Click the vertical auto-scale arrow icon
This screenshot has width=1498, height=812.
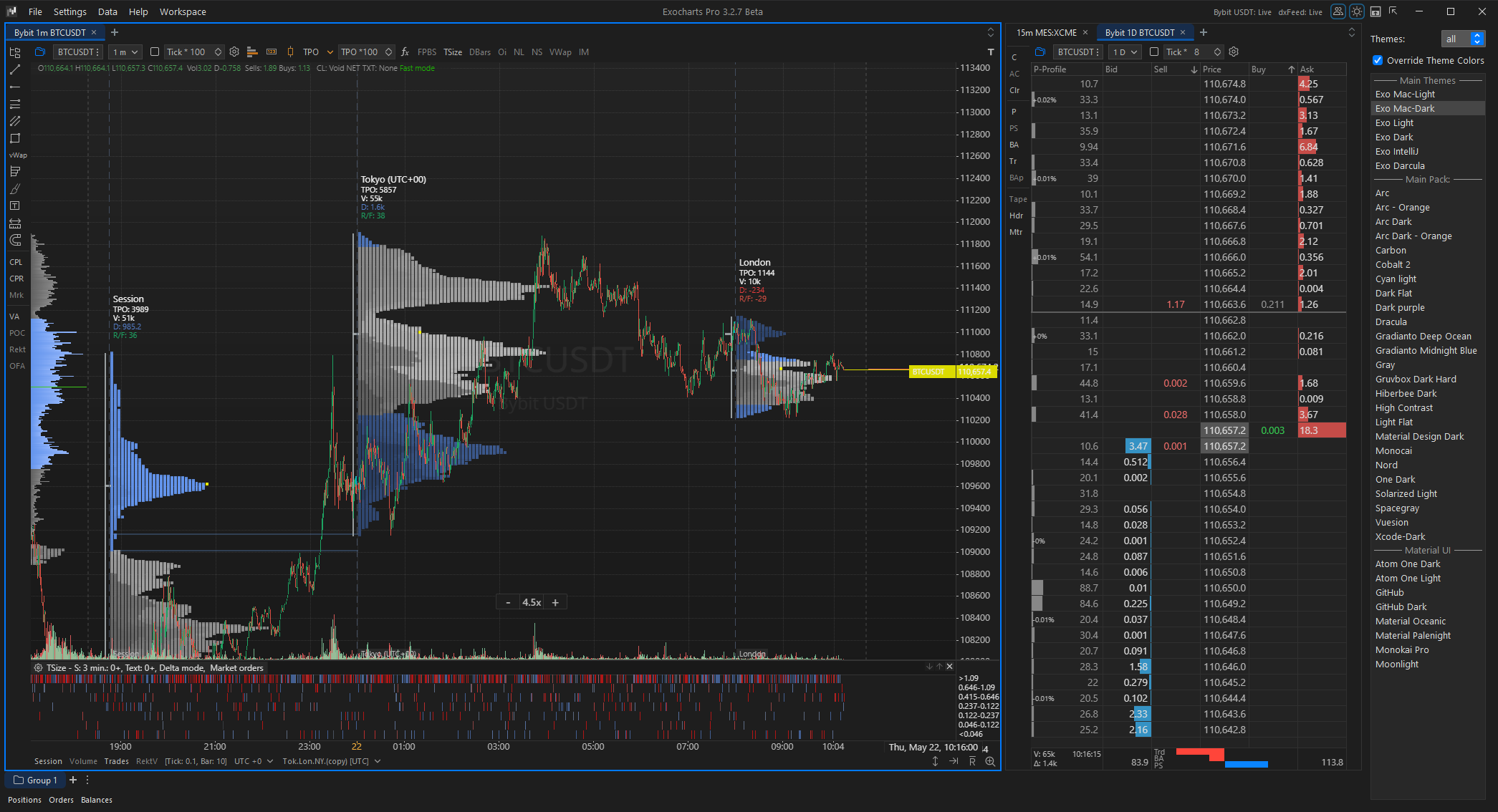[935, 761]
